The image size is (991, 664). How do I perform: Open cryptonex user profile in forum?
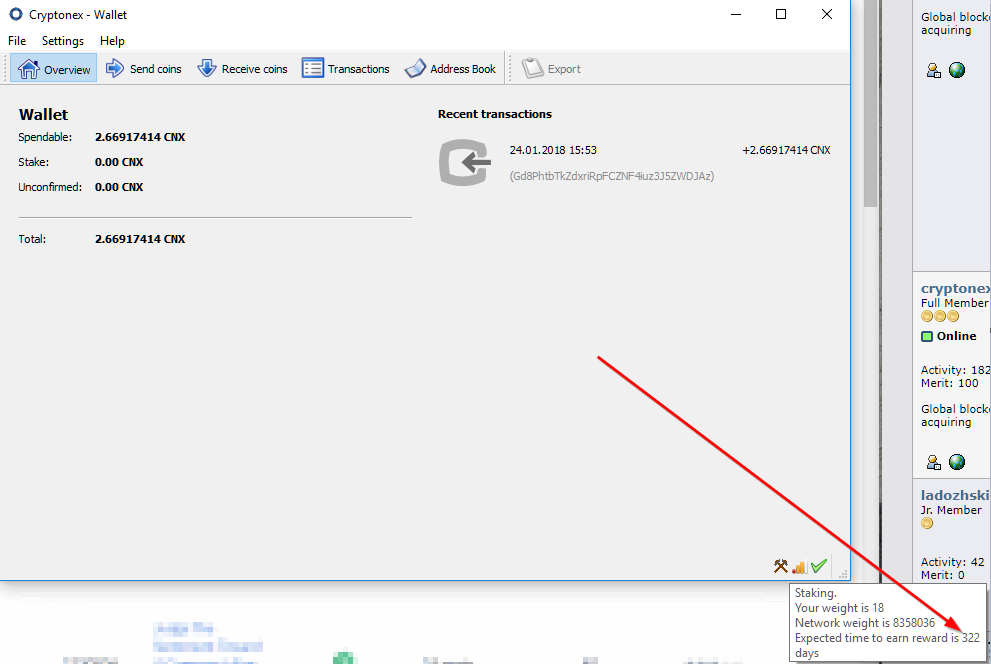955,288
